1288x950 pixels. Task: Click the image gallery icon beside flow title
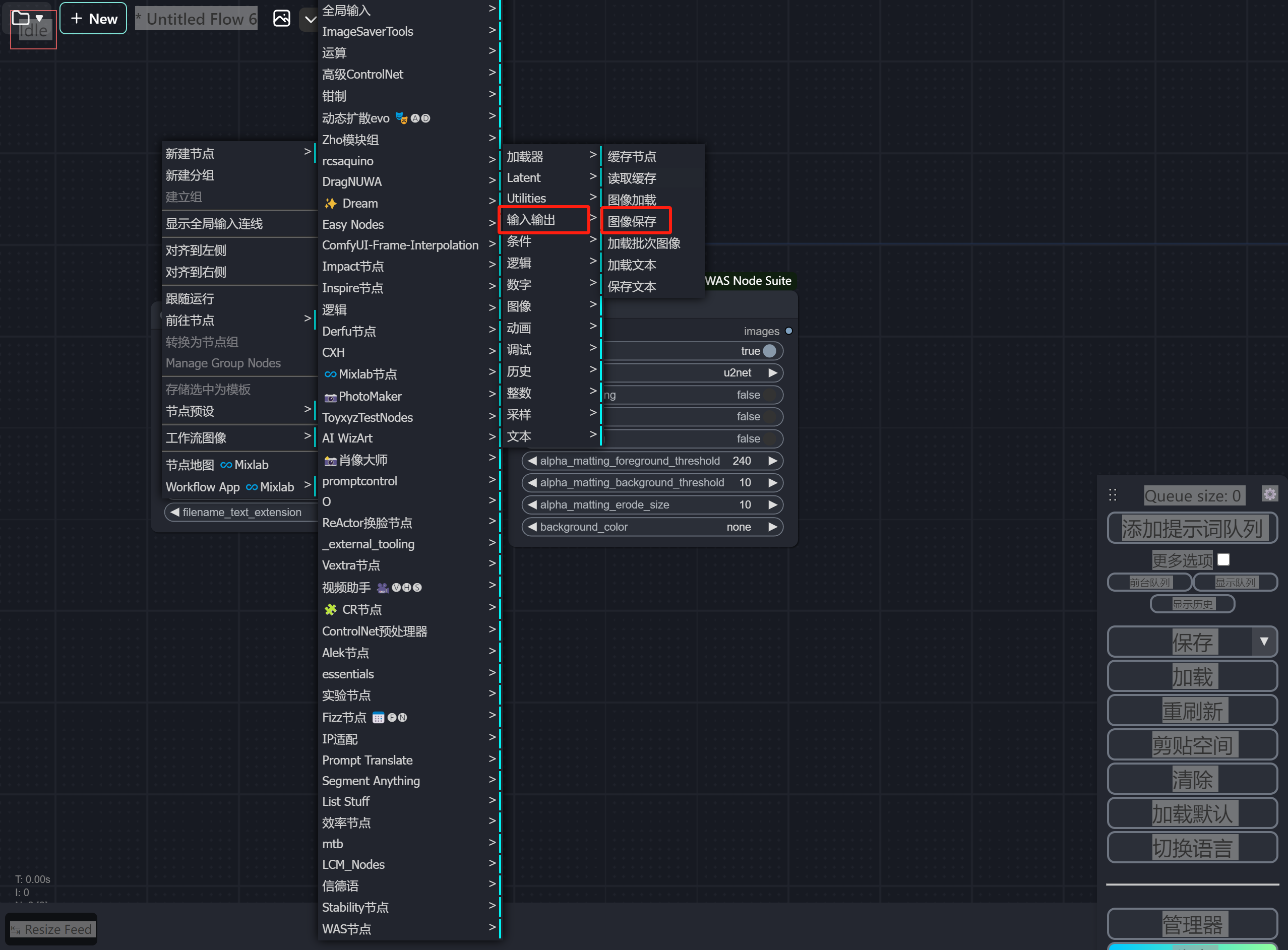pos(281,19)
